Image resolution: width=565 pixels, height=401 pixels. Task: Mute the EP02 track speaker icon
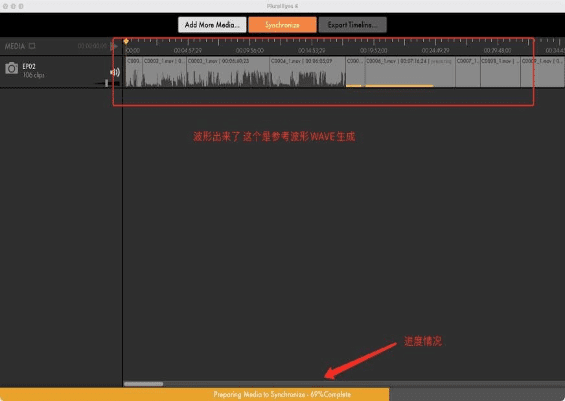click(x=115, y=72)
